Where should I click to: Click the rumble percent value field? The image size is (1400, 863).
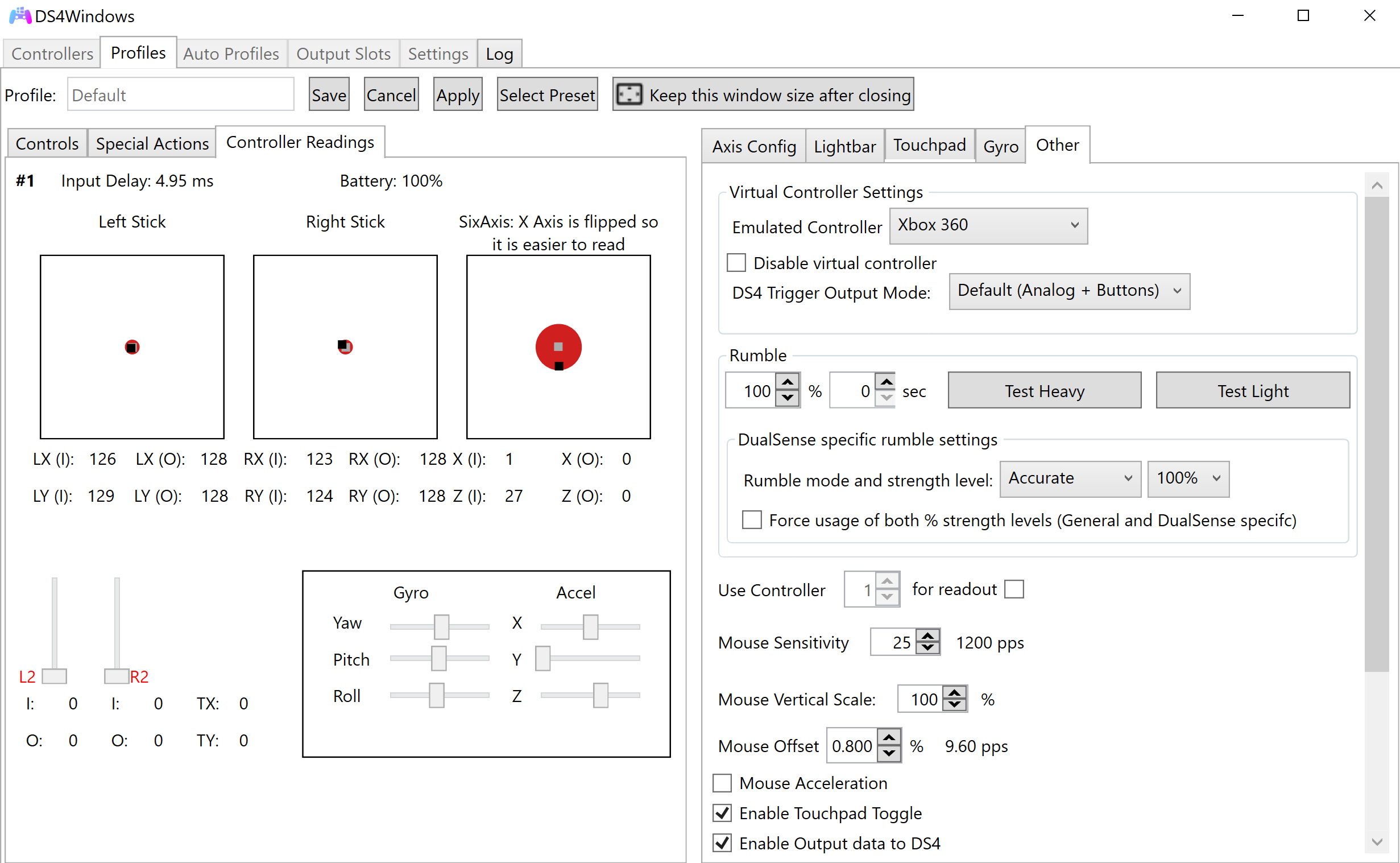tap(751, 390)
